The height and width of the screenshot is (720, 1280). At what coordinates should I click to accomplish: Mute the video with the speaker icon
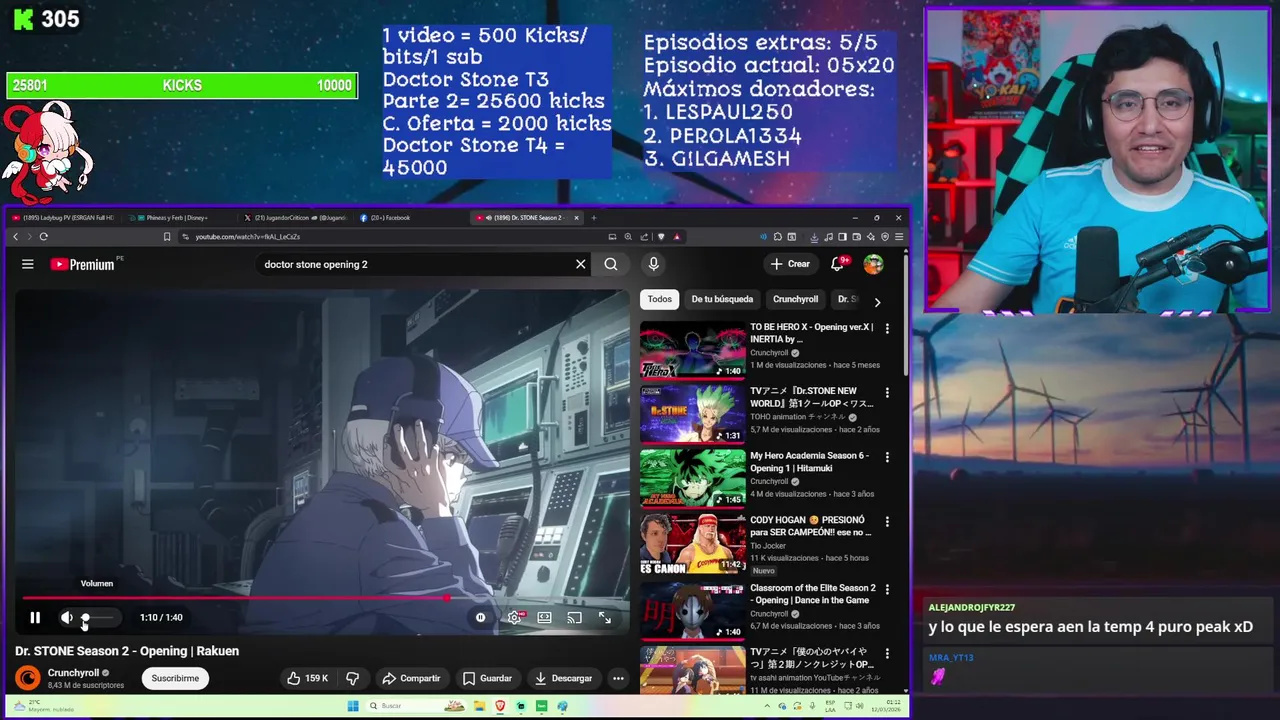pyautogui.click(x=67, y=618)
